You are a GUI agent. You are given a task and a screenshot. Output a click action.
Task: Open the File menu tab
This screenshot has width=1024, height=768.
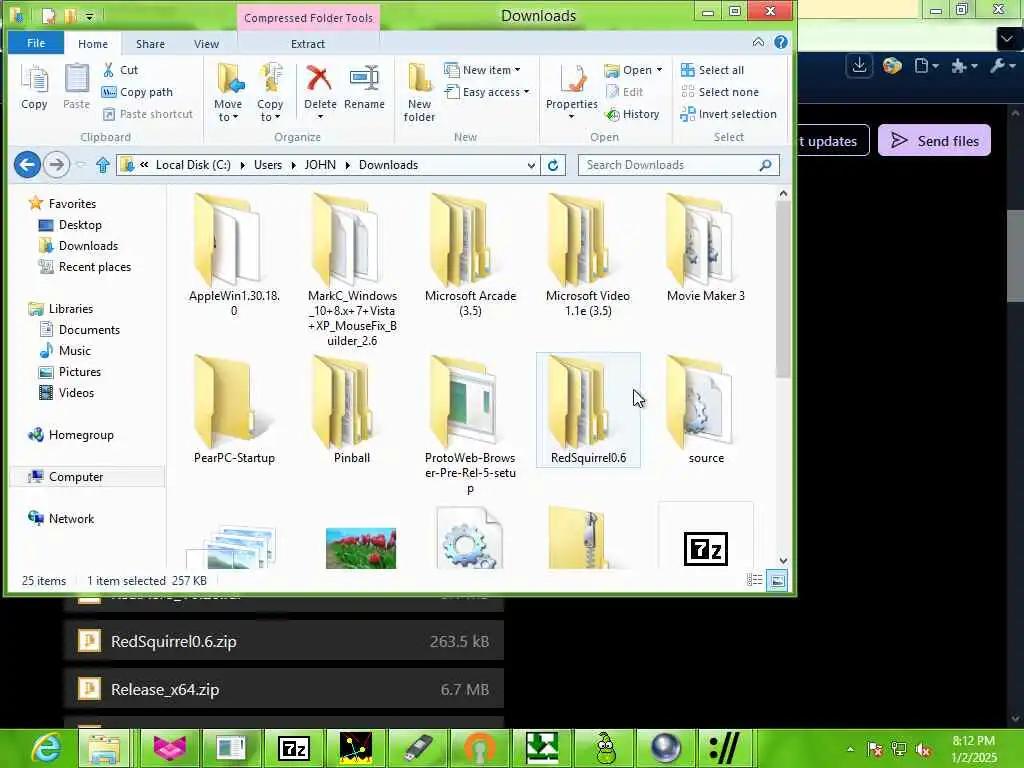(36, 43)
